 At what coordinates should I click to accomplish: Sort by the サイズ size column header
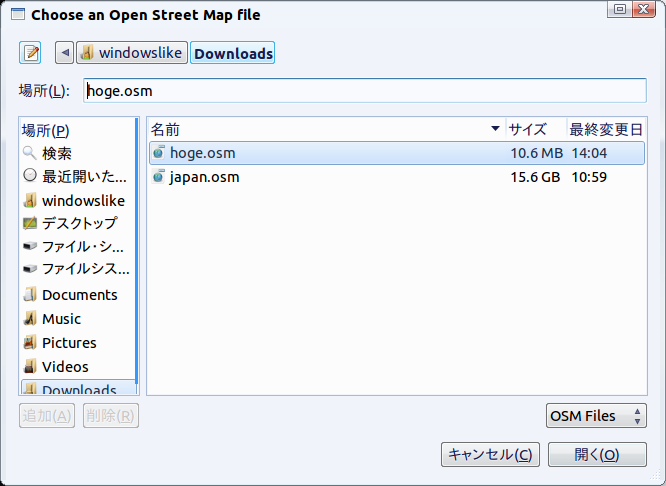536,129
